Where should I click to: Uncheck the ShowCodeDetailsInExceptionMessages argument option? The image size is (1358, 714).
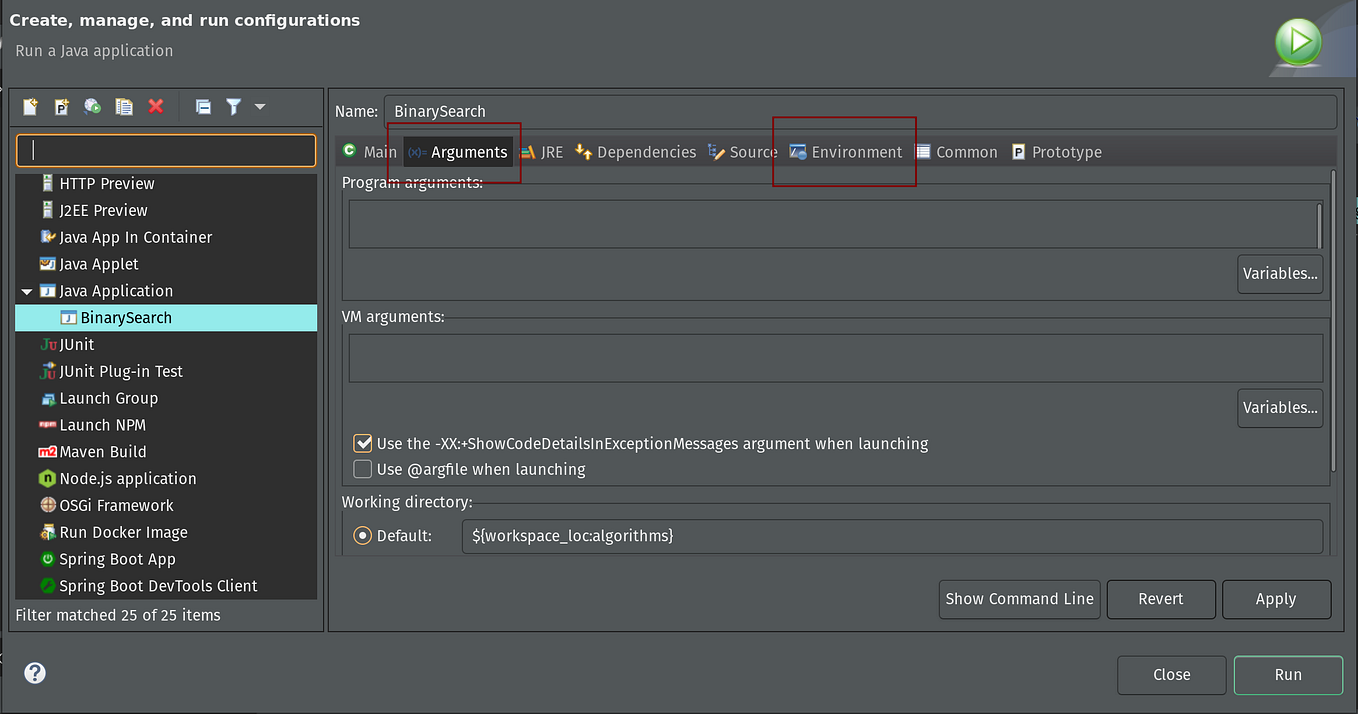pyautogui.click(x=362, y=443)
